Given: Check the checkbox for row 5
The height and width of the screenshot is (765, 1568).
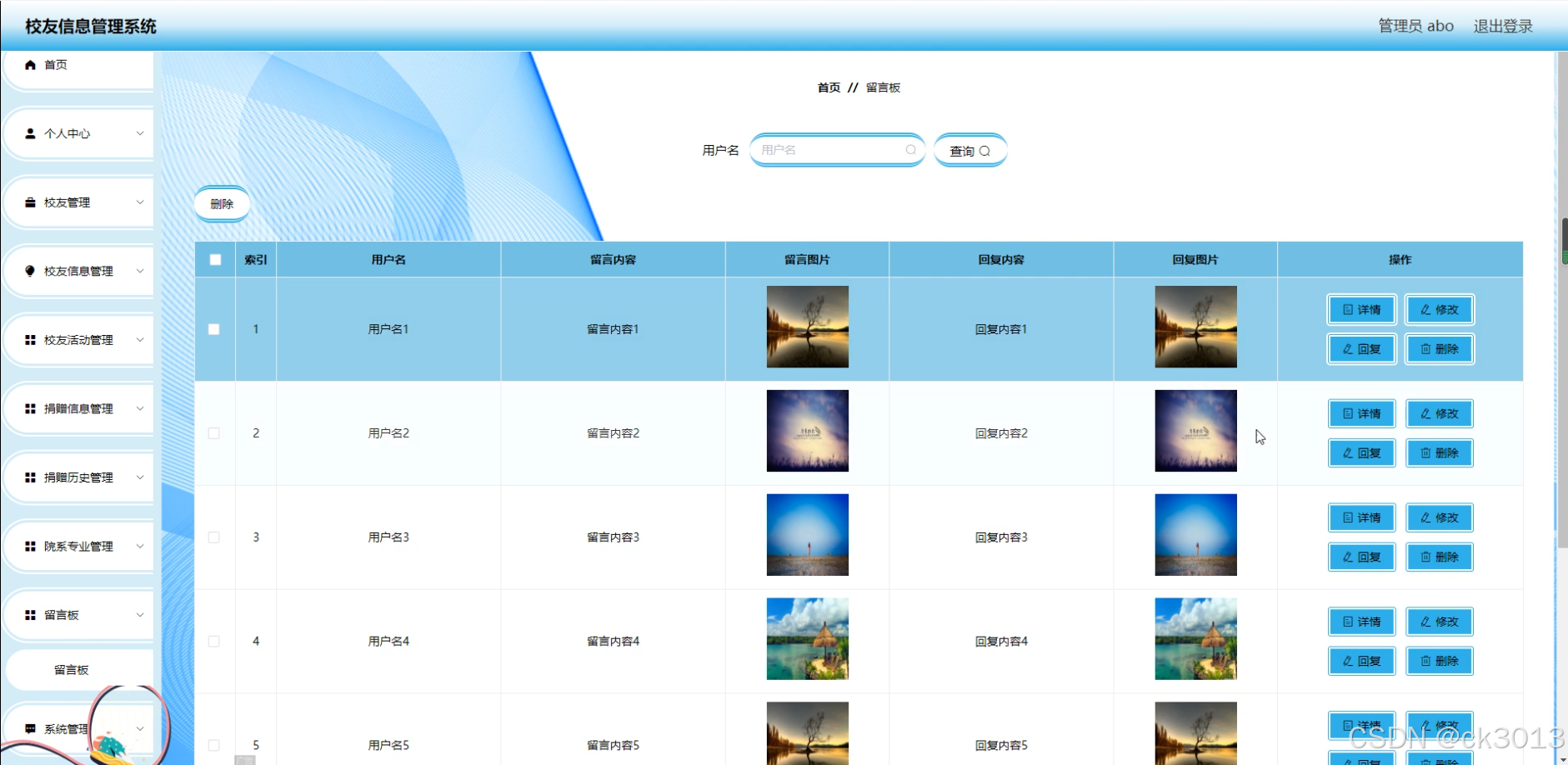Looking at the screenshot, I should tap(214, 746).
